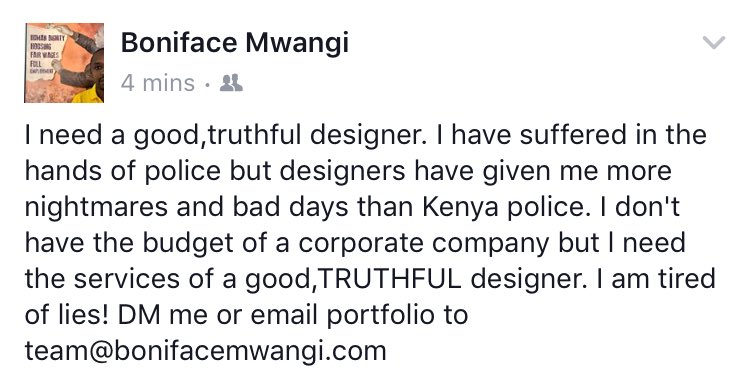Open Boniface Mwangi's profile picture
This screenshot has height=385, width=750.
pyautogui.click(x=64, y=63)
